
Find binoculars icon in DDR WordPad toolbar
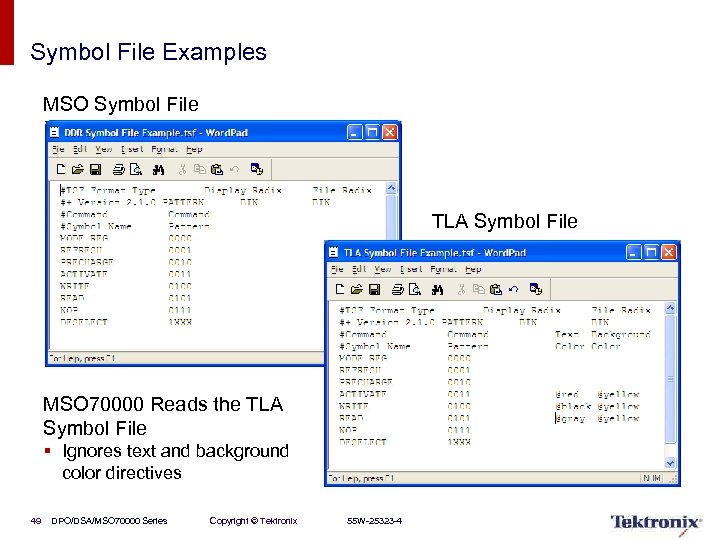click(x=158, y=170)
